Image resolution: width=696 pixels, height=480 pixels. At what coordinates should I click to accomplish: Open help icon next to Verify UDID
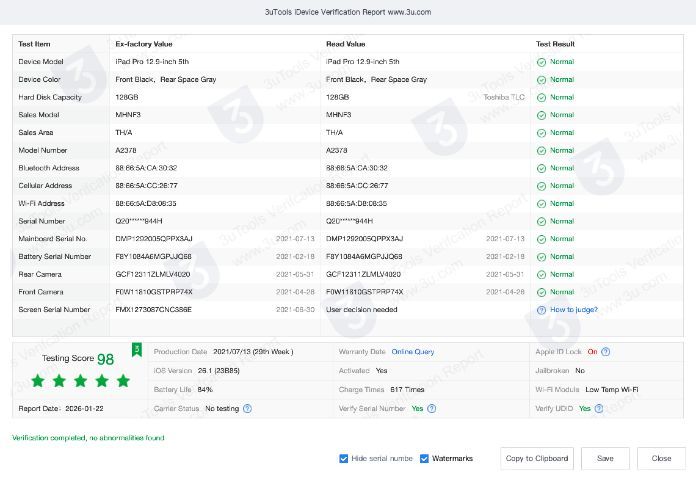coord(599,409)
